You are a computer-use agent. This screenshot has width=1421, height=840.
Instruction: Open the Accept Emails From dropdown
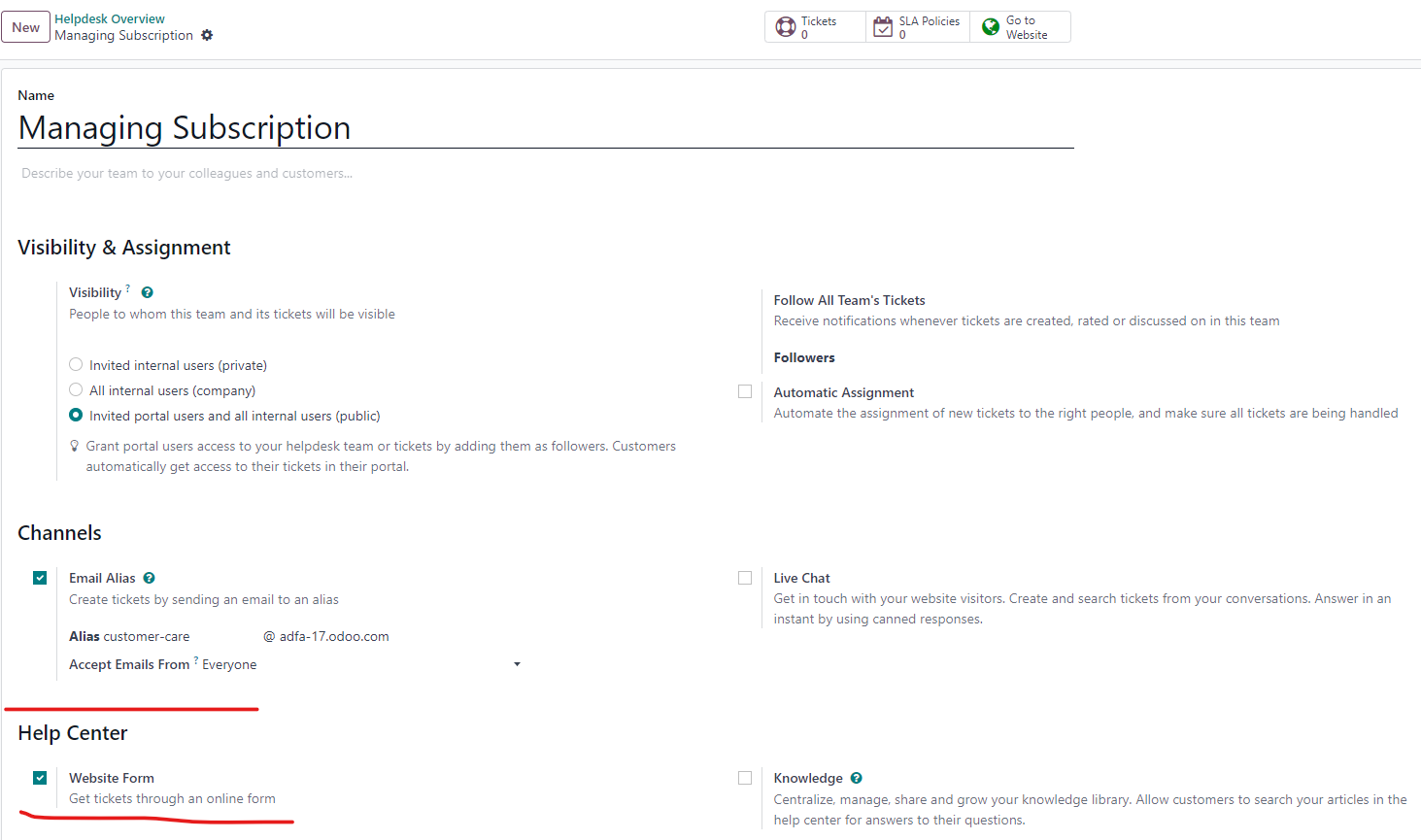click(361, 664)
